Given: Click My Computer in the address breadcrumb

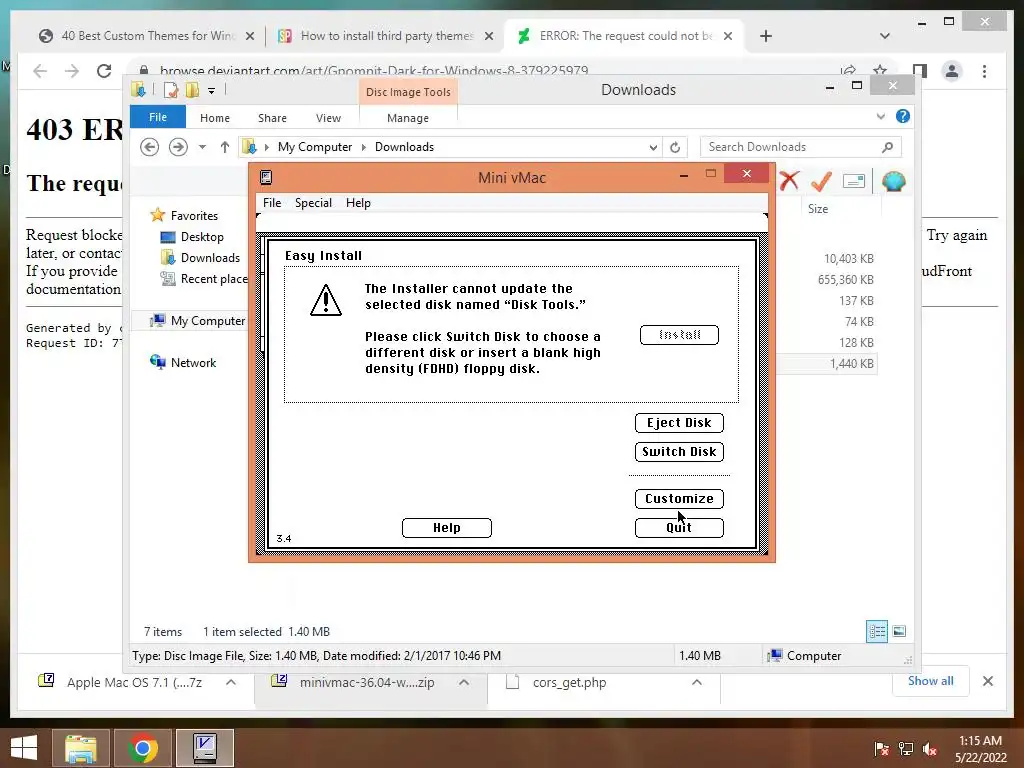Looking at the screenshot, I should click(315, 147).
